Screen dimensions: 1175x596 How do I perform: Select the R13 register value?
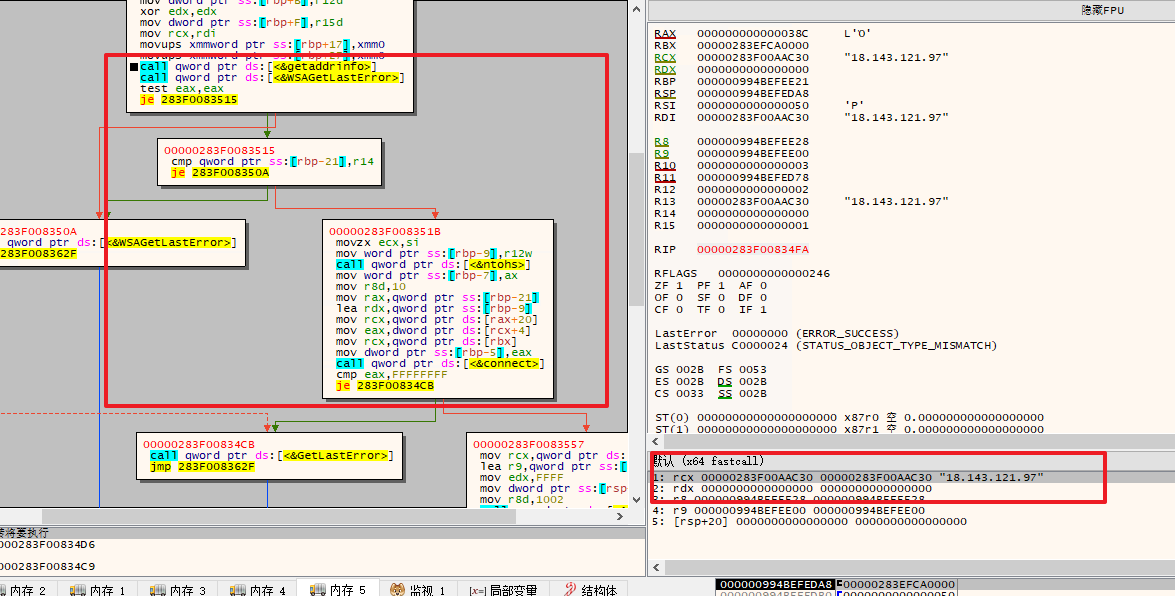(x=752, y=202)
